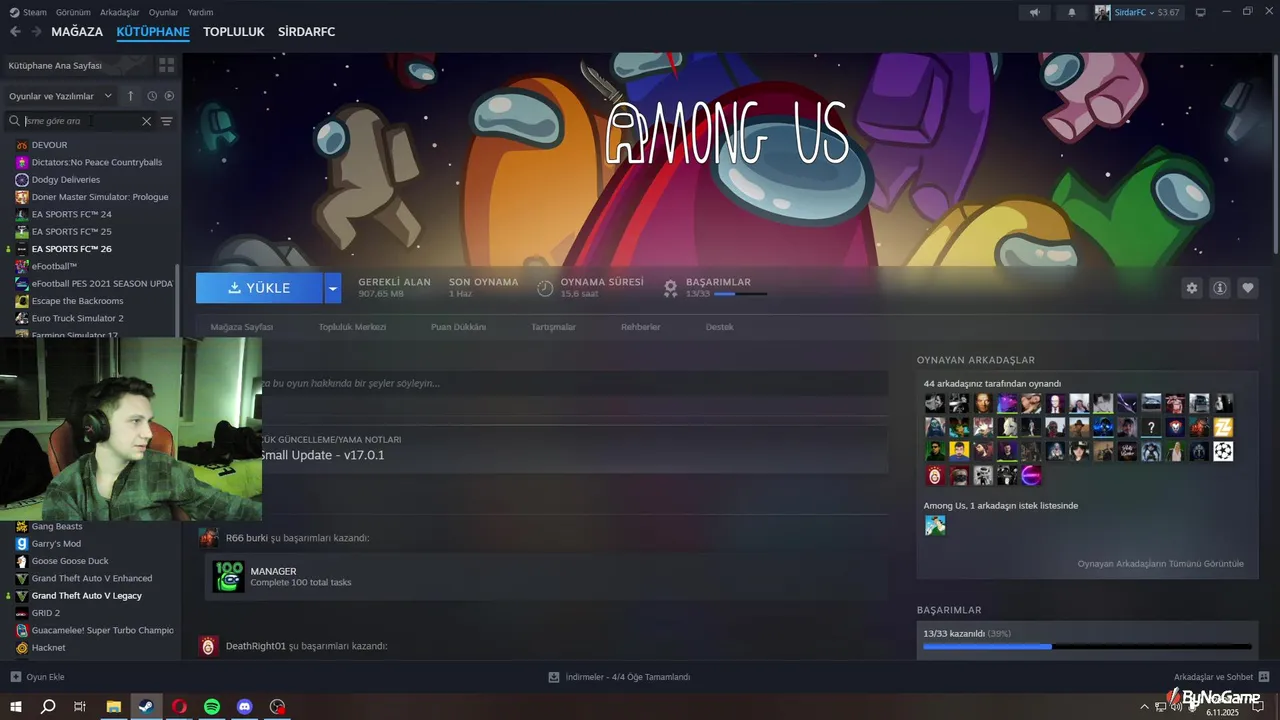Open the Rehberler link
Screen dimensions: 1280x720
point(640,327)
